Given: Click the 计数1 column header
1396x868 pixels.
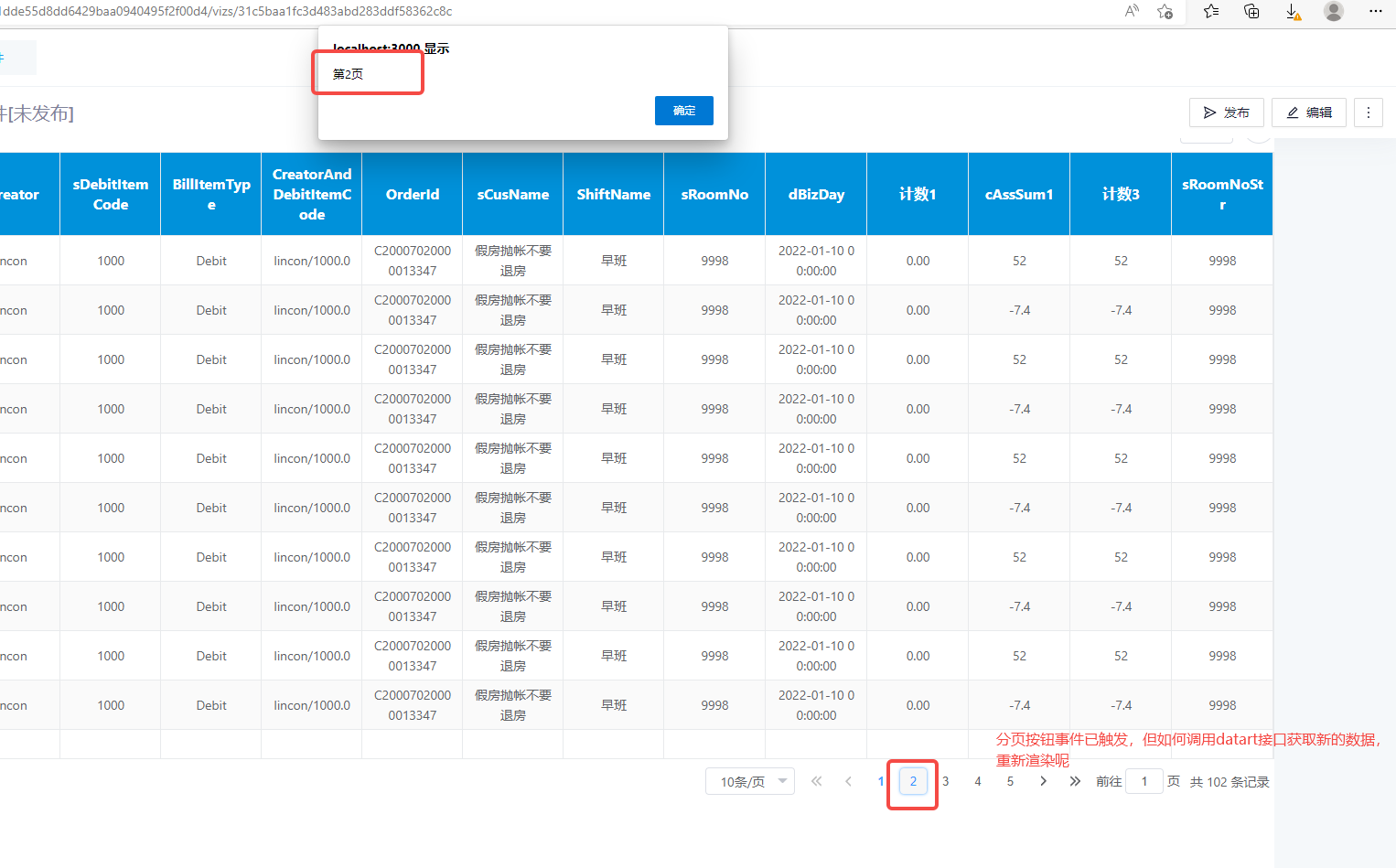Looking at the screenshot, I should [x=918, y=194].
